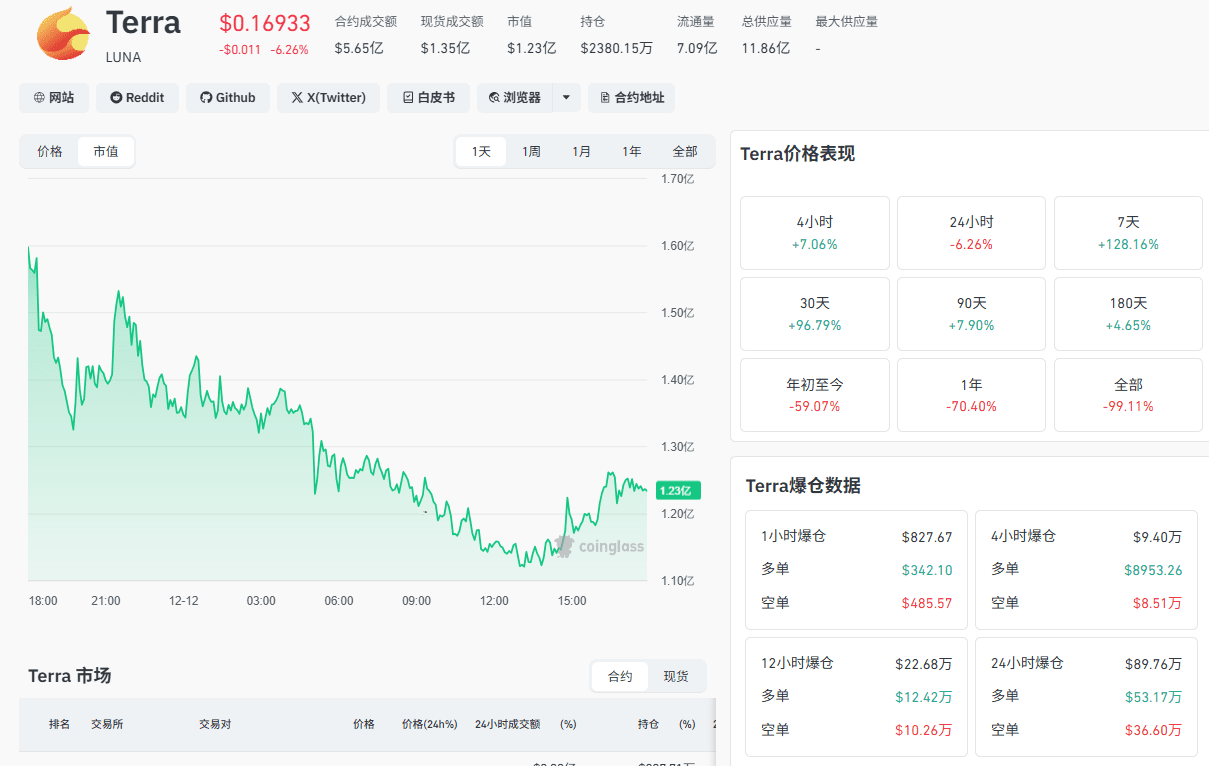Image resolution: width=1209 pixels, height=766 pixels.
Task: Open the 浏览器 explorer button
Action: (515, 97)
